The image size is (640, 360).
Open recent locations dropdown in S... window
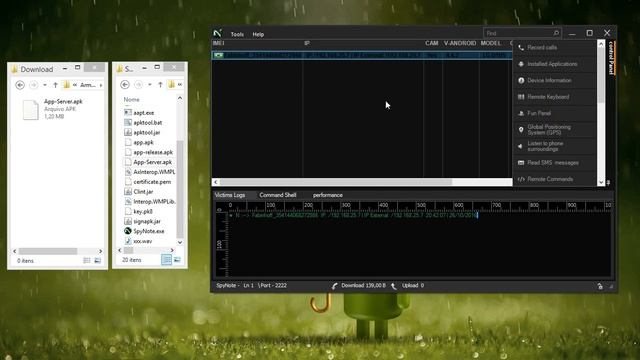tap(150, 84)
